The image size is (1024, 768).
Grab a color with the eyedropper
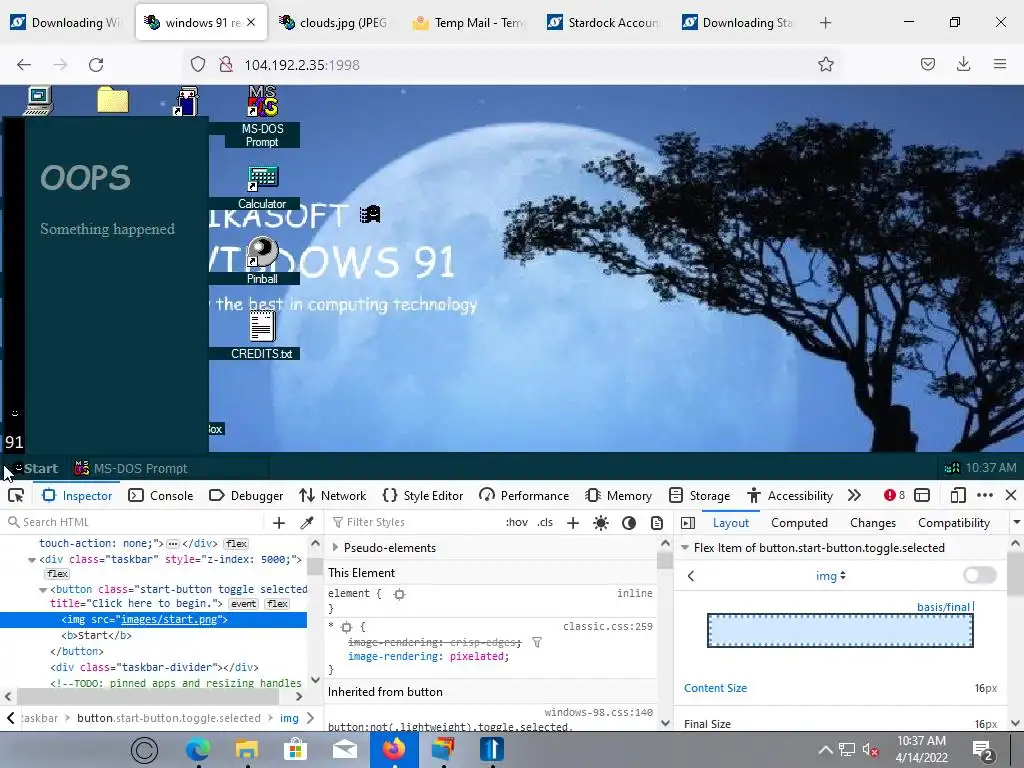tap(306, 522)
